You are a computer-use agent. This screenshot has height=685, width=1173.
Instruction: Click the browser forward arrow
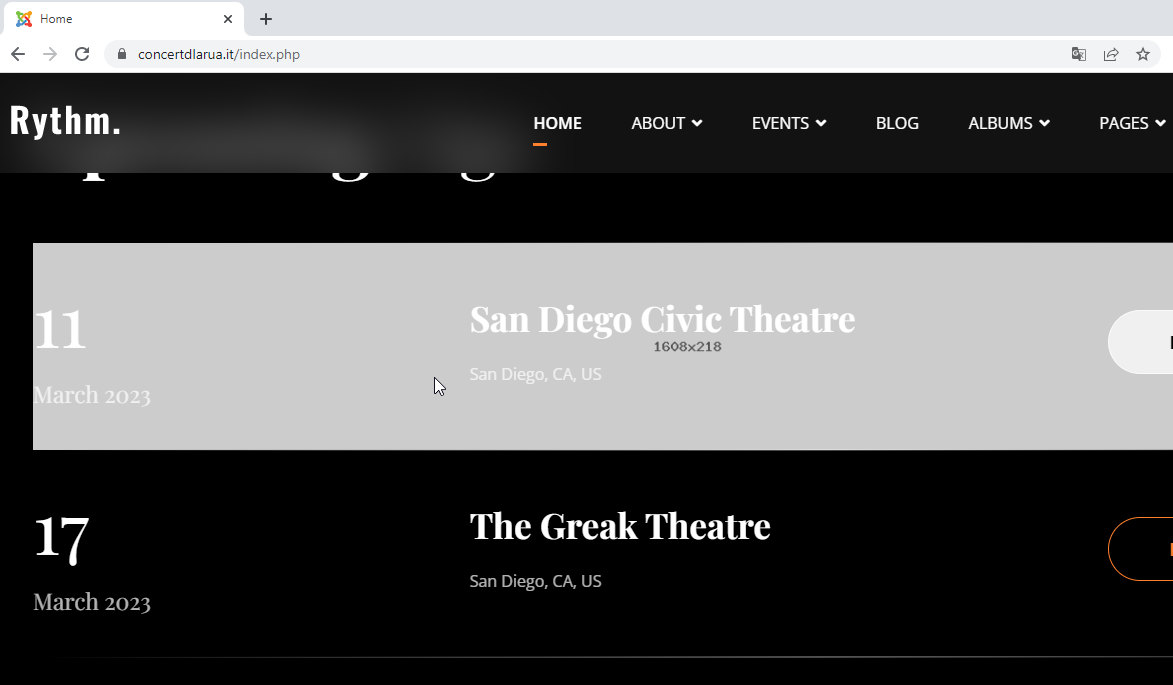tap(50, 54)
